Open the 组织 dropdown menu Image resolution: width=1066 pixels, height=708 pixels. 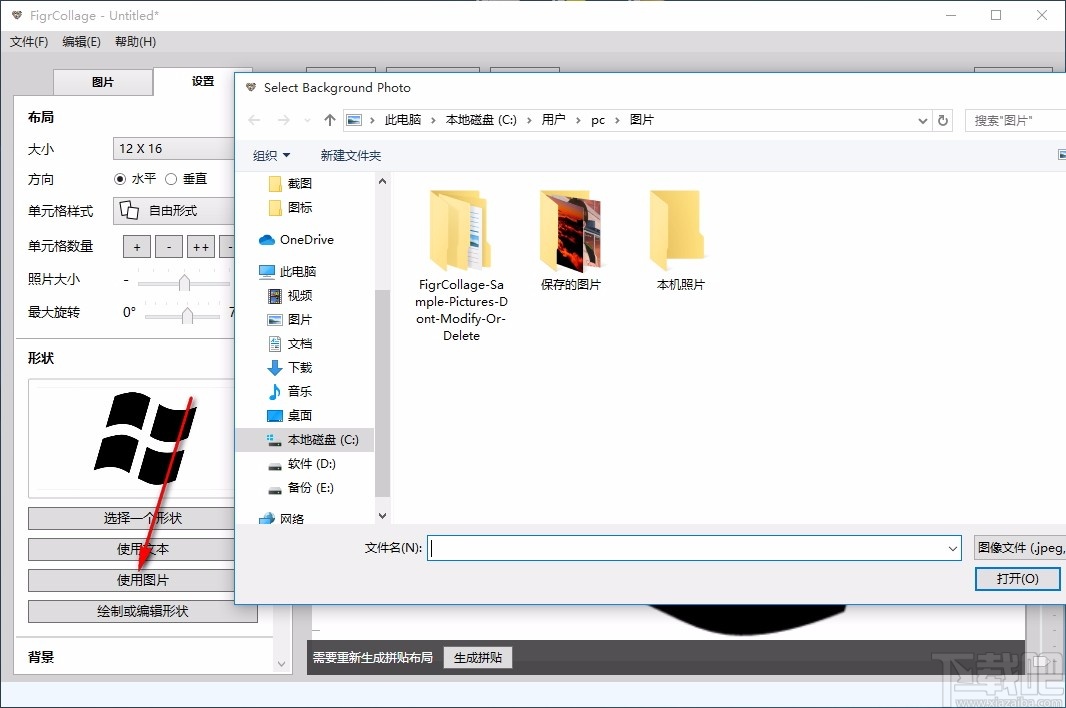[x=270, y=155]
